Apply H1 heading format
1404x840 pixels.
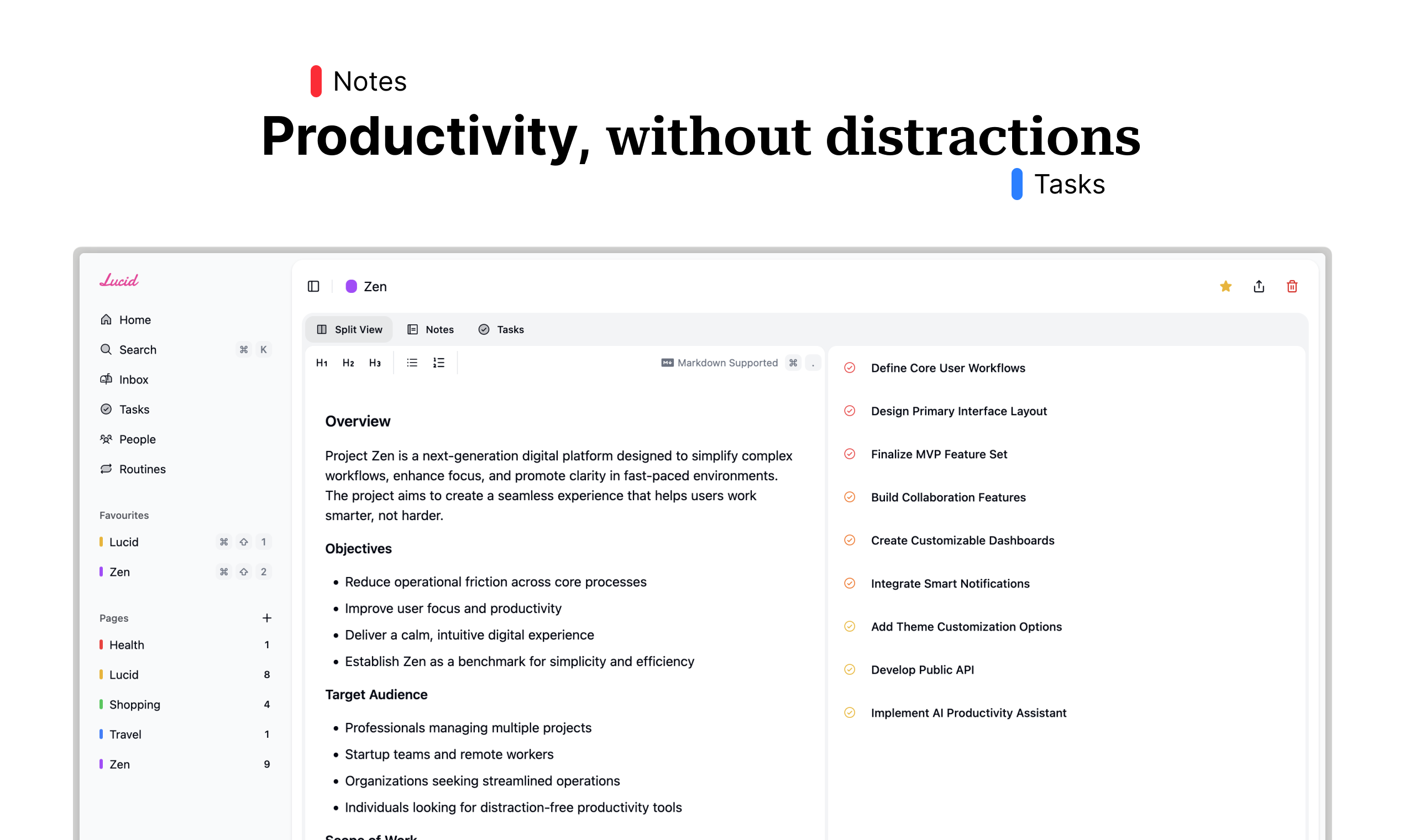click(322, 363)
